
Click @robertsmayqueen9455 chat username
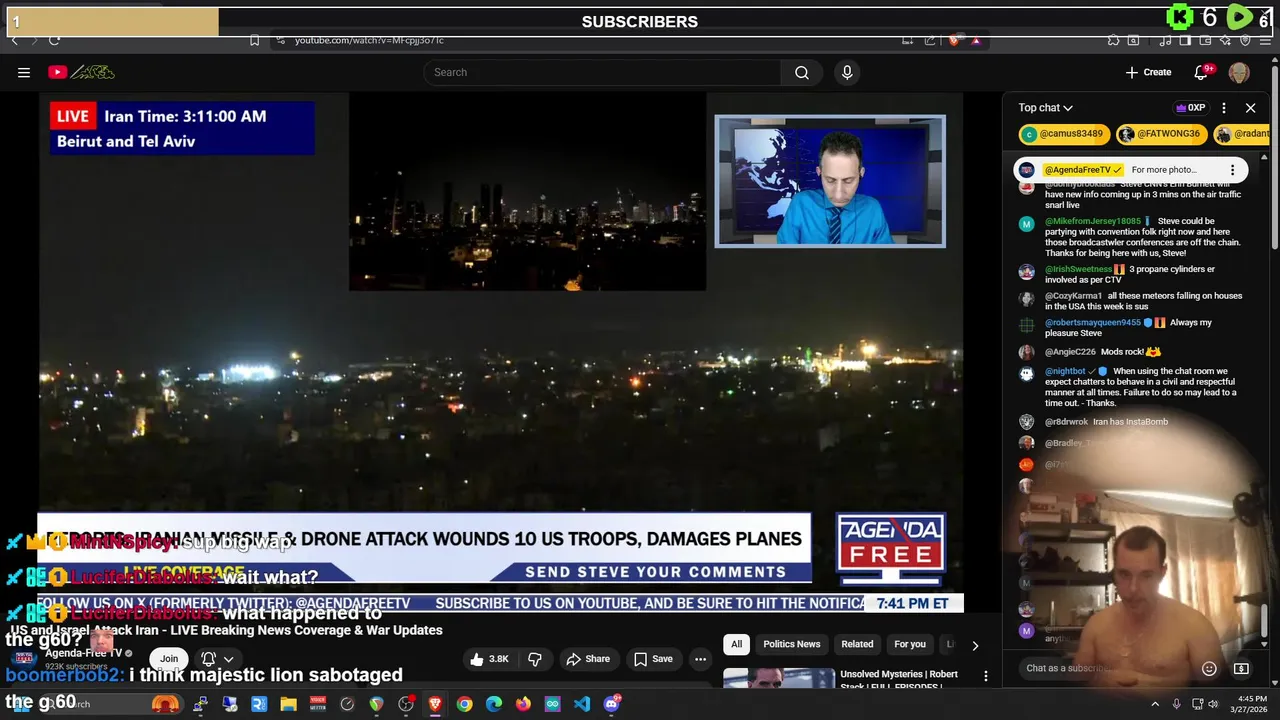click(x=1092, y=323)
